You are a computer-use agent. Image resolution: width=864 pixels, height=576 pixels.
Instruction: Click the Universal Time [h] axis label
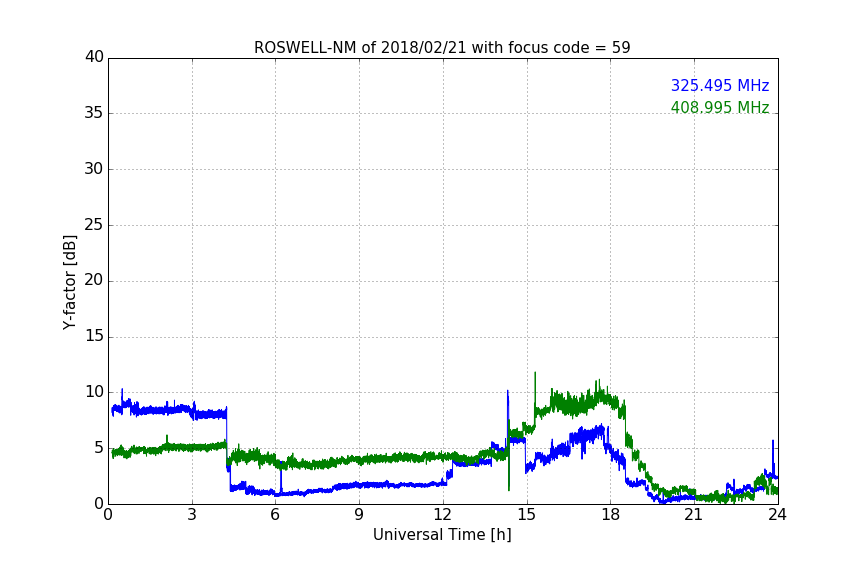click(442, 535)
